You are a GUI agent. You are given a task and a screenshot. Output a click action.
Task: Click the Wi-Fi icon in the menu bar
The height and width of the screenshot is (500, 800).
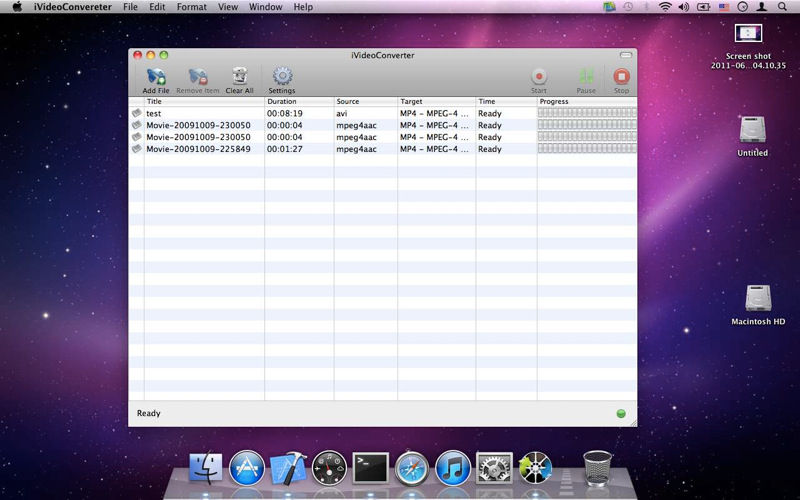pyautogui.click(x=665, y=7)
